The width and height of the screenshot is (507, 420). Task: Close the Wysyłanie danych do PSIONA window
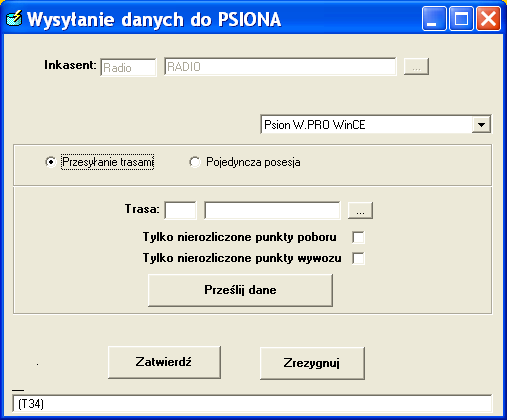click(x=489, y=19)
